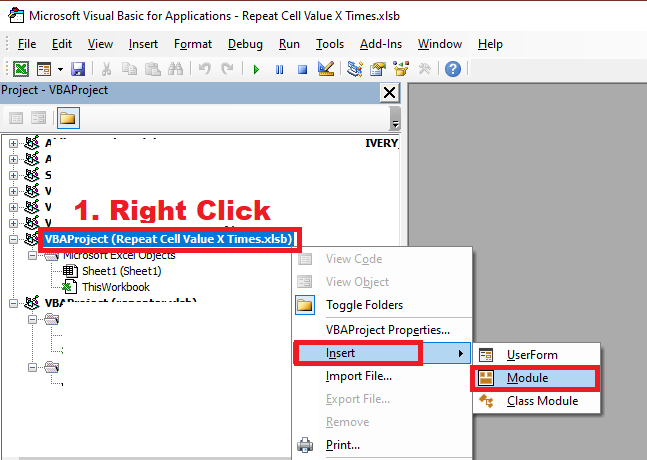Select Sheet1 (Sheet1) in project tree
The width and height of the screenshot is (647, 460).
[121, 271]
